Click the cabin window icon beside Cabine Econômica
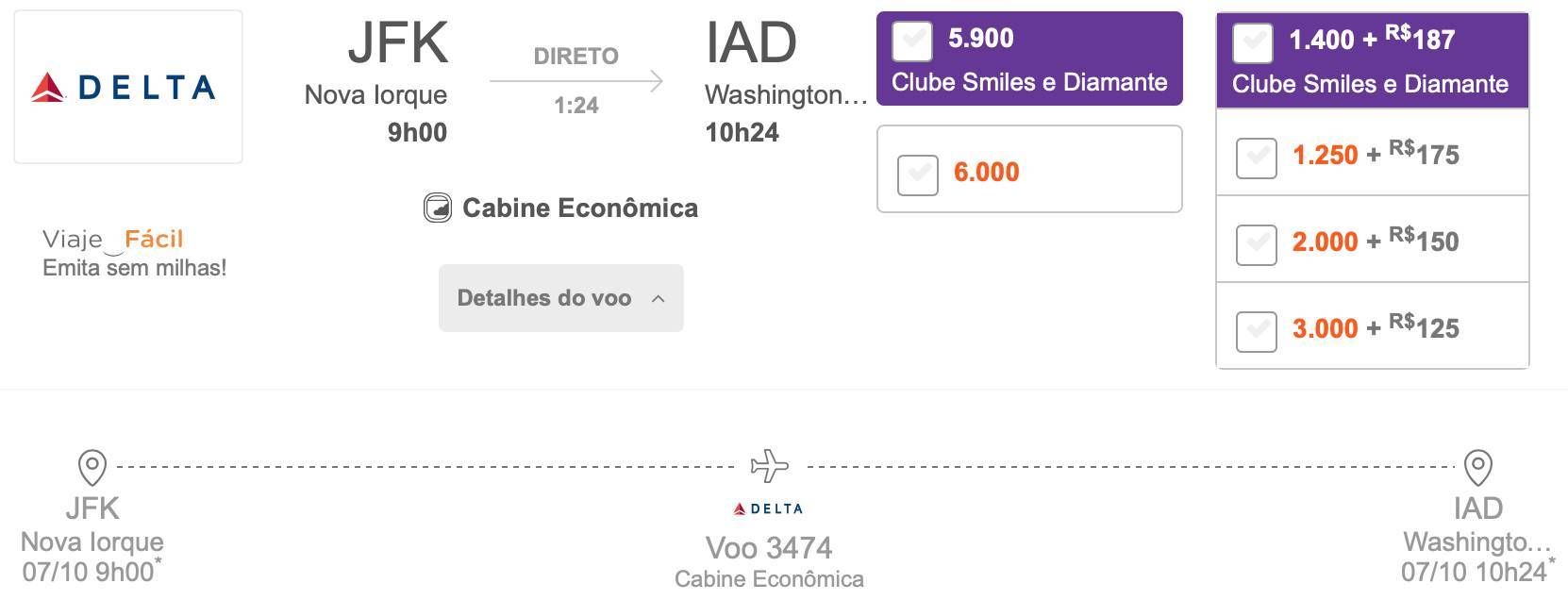 click(x=437, y=208)
